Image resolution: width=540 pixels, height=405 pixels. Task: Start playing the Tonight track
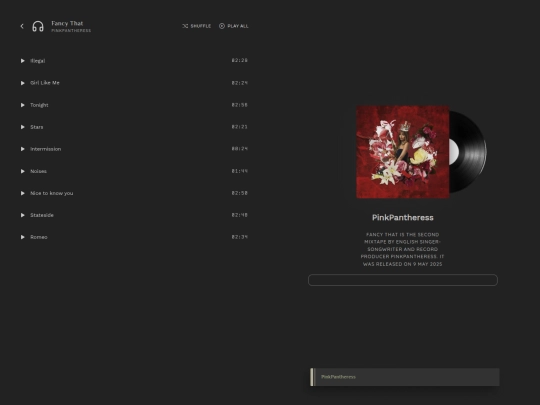(23, 105)
